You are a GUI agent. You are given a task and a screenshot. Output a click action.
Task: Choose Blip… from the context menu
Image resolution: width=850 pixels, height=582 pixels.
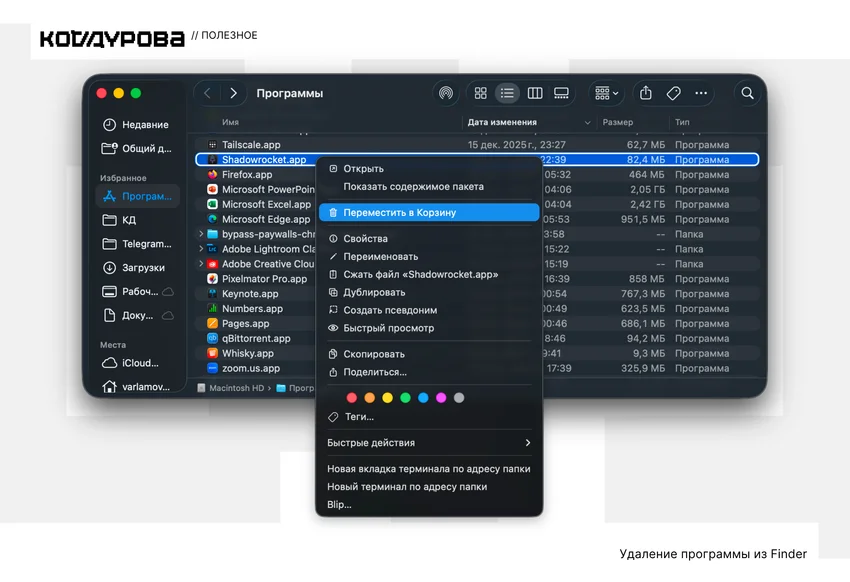pyautogui.click(x=429, y=505)
